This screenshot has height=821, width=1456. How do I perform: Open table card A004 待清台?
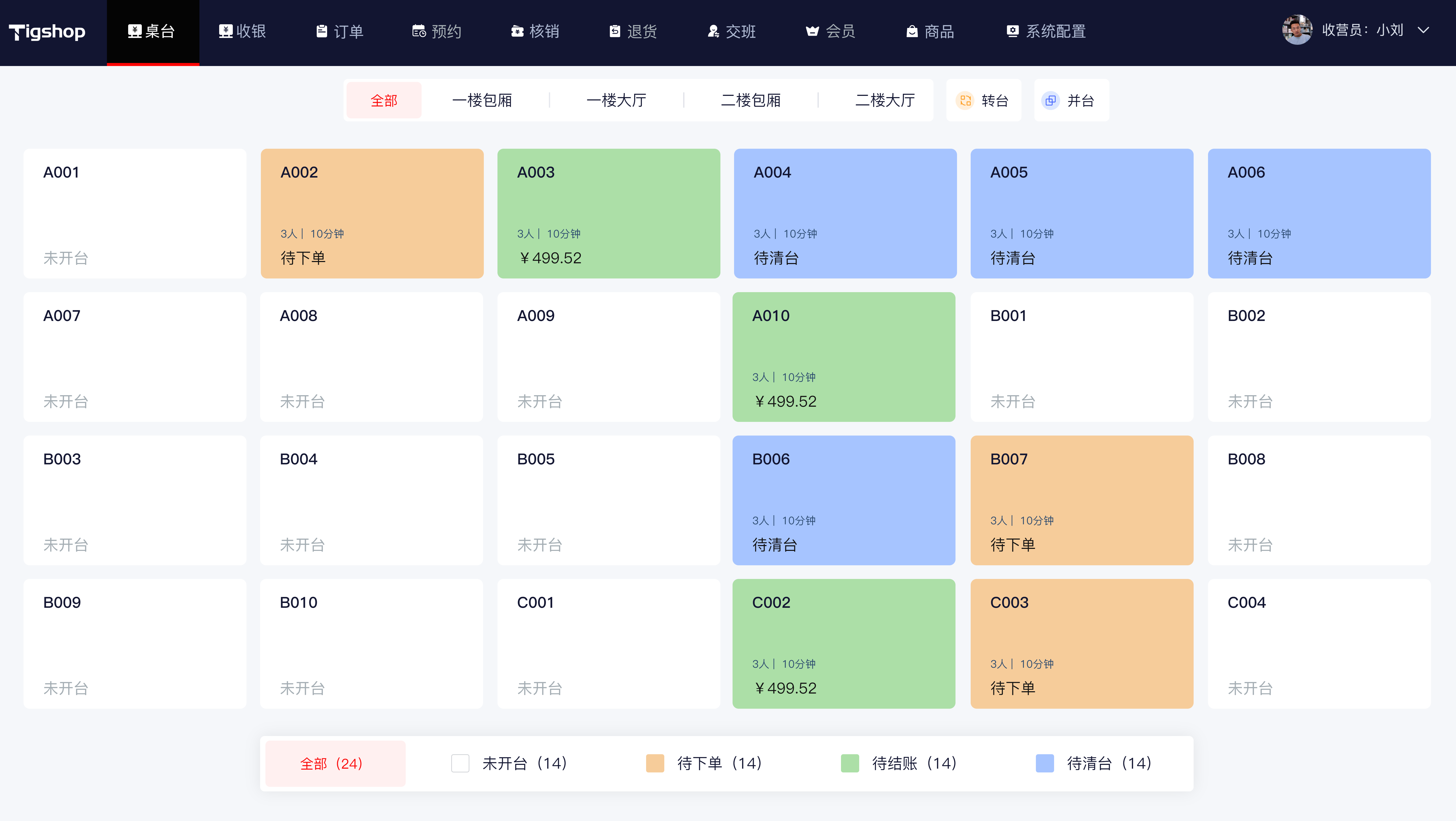tap(845, 214)
